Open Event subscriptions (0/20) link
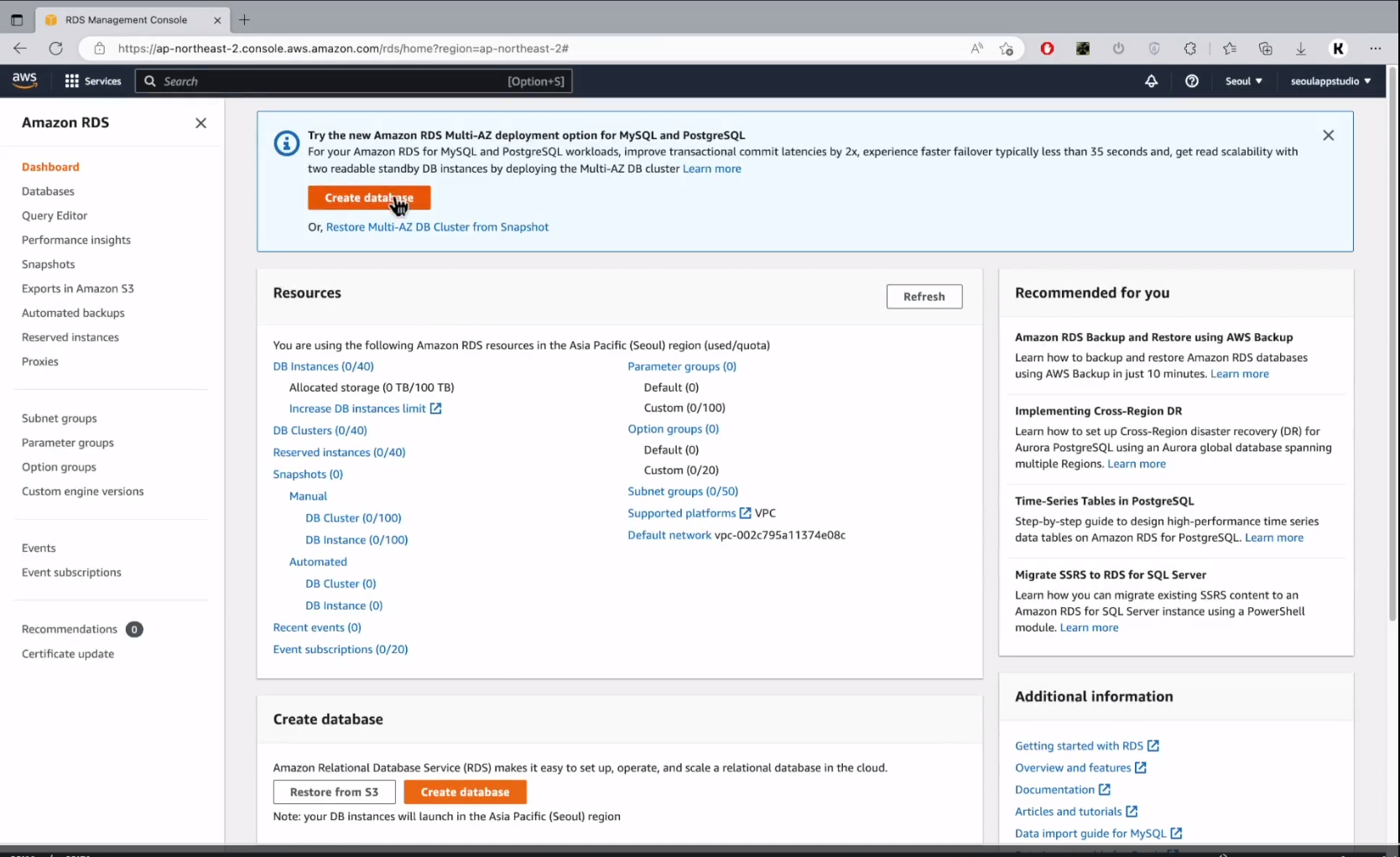Viewport: 1400px width, 857px height. point(341,649)
